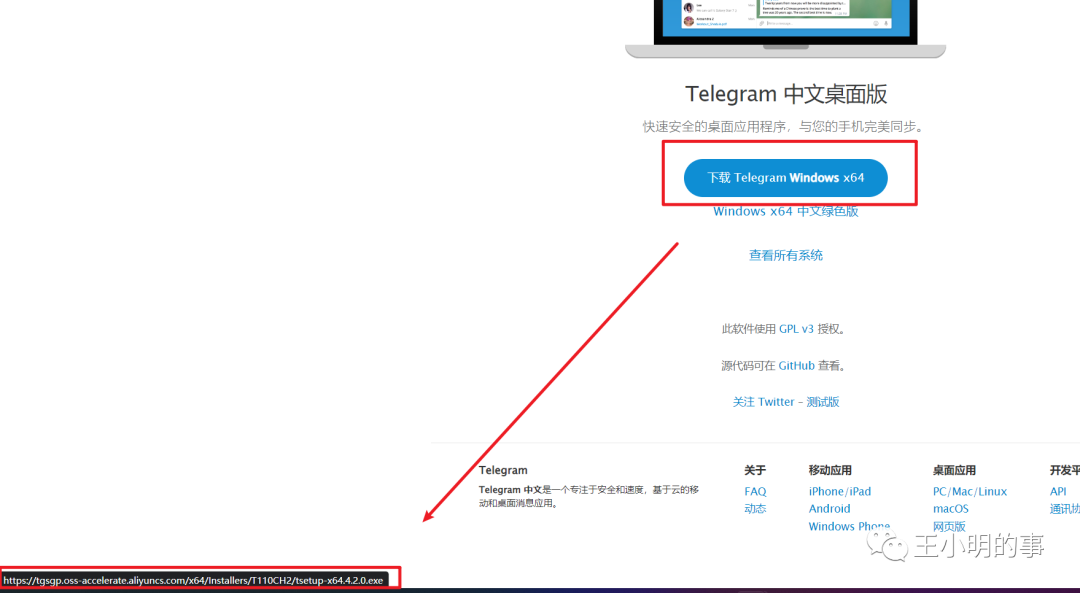Click the laptop screenshot image
The height and width of the screenshot is (593, 1080).
click(785, 29)
